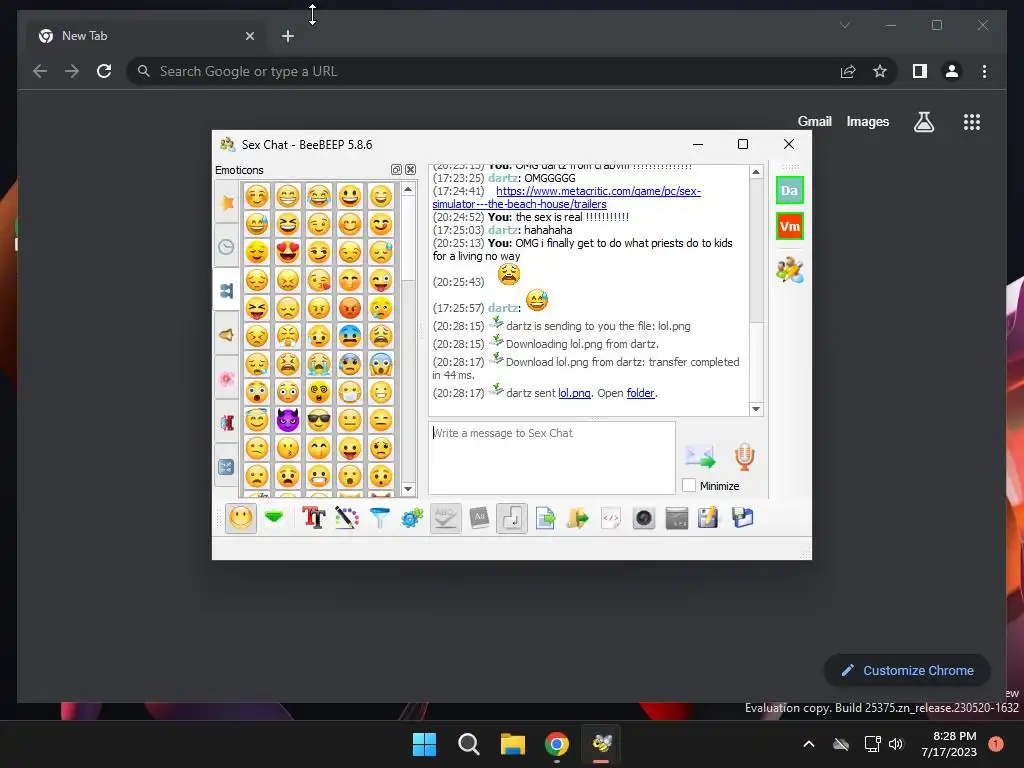Switch to the favorites star emoticon tab
The width and height of the screenshot is (1024, 768).
[x=227, y=203]
